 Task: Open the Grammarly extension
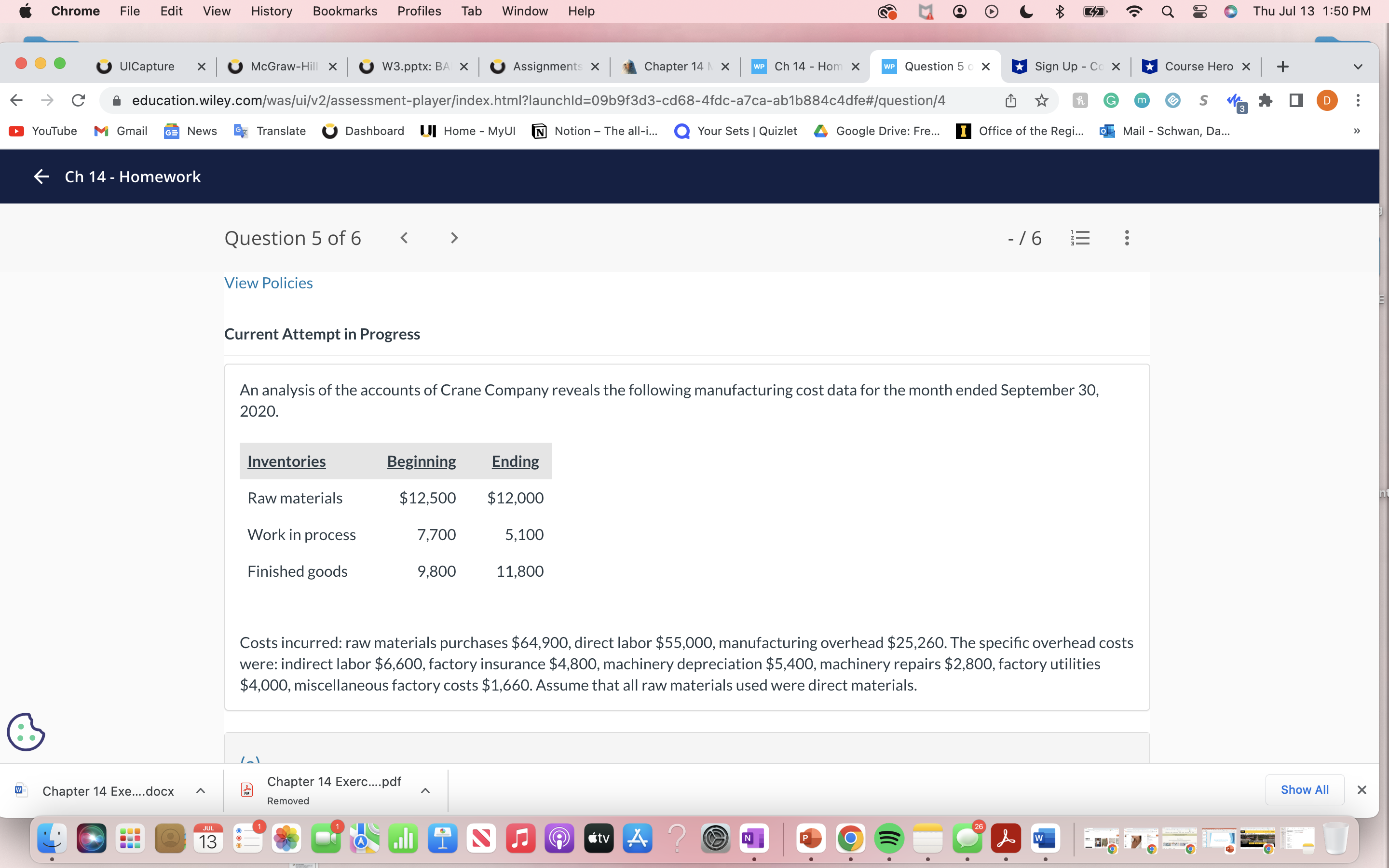click(x=1111, y=100)
